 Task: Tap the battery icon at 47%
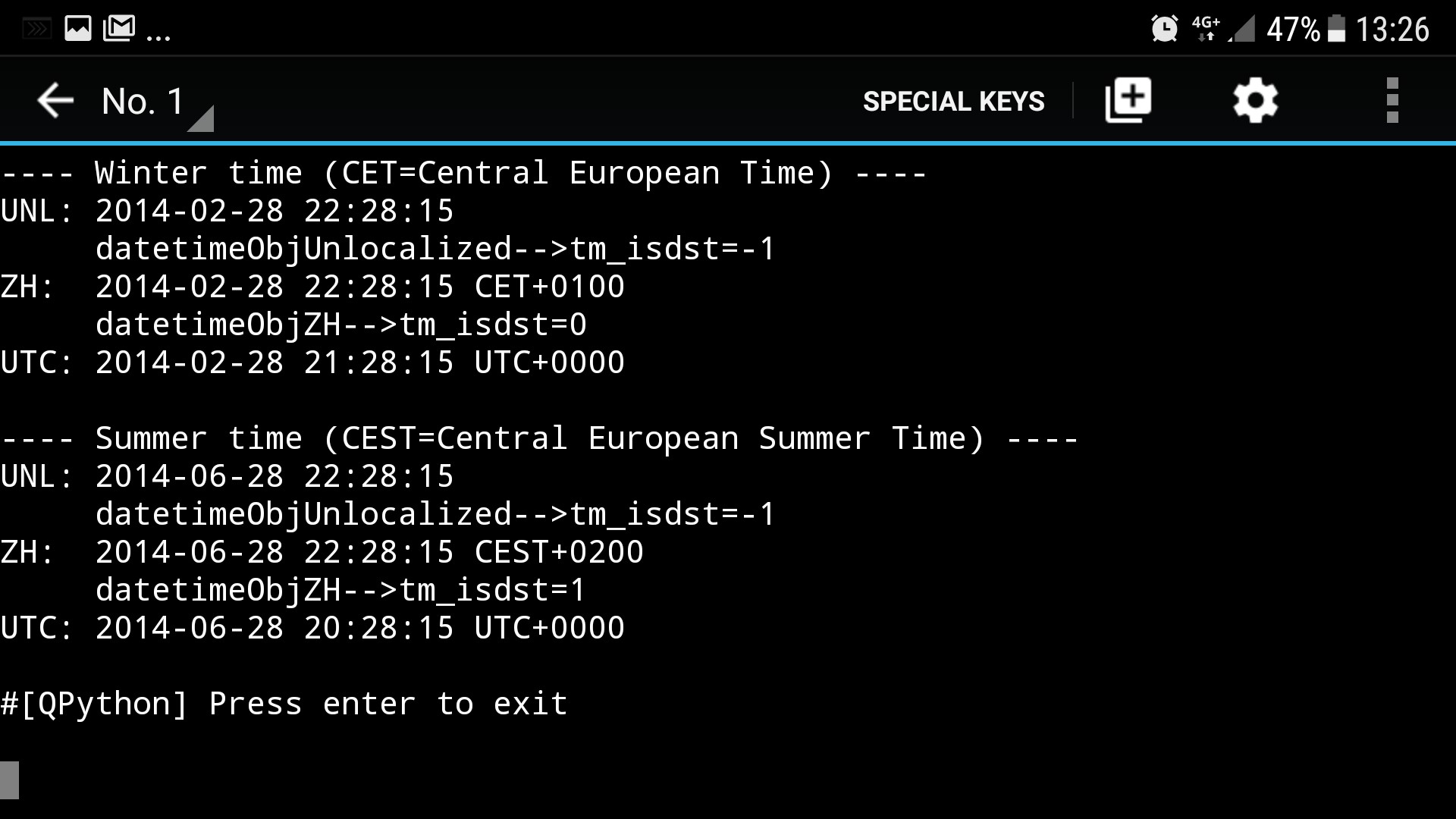(x=1337, y=29)
